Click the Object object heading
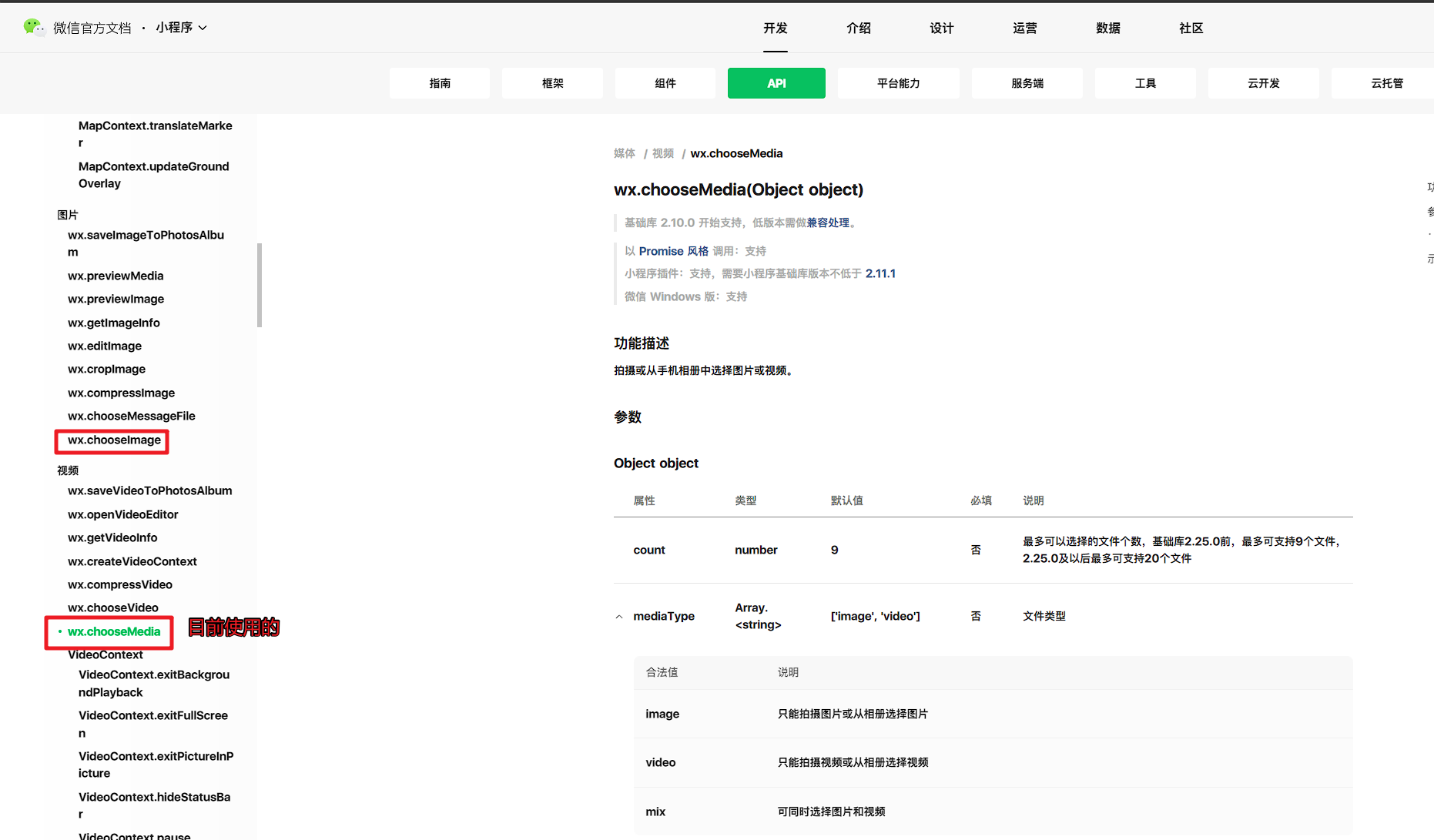This screenshot has width=1434, height=840. [x=656, y=463]
